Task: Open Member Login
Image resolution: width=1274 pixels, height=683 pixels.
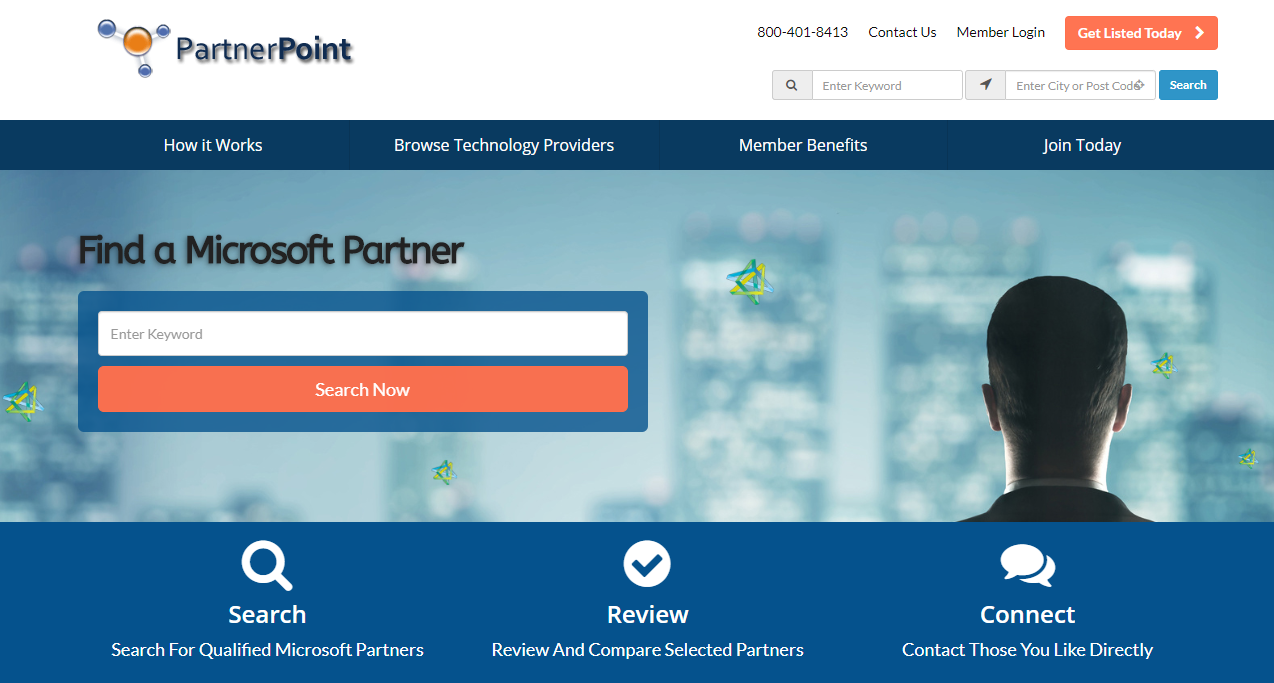Action: coord(1001,32)
